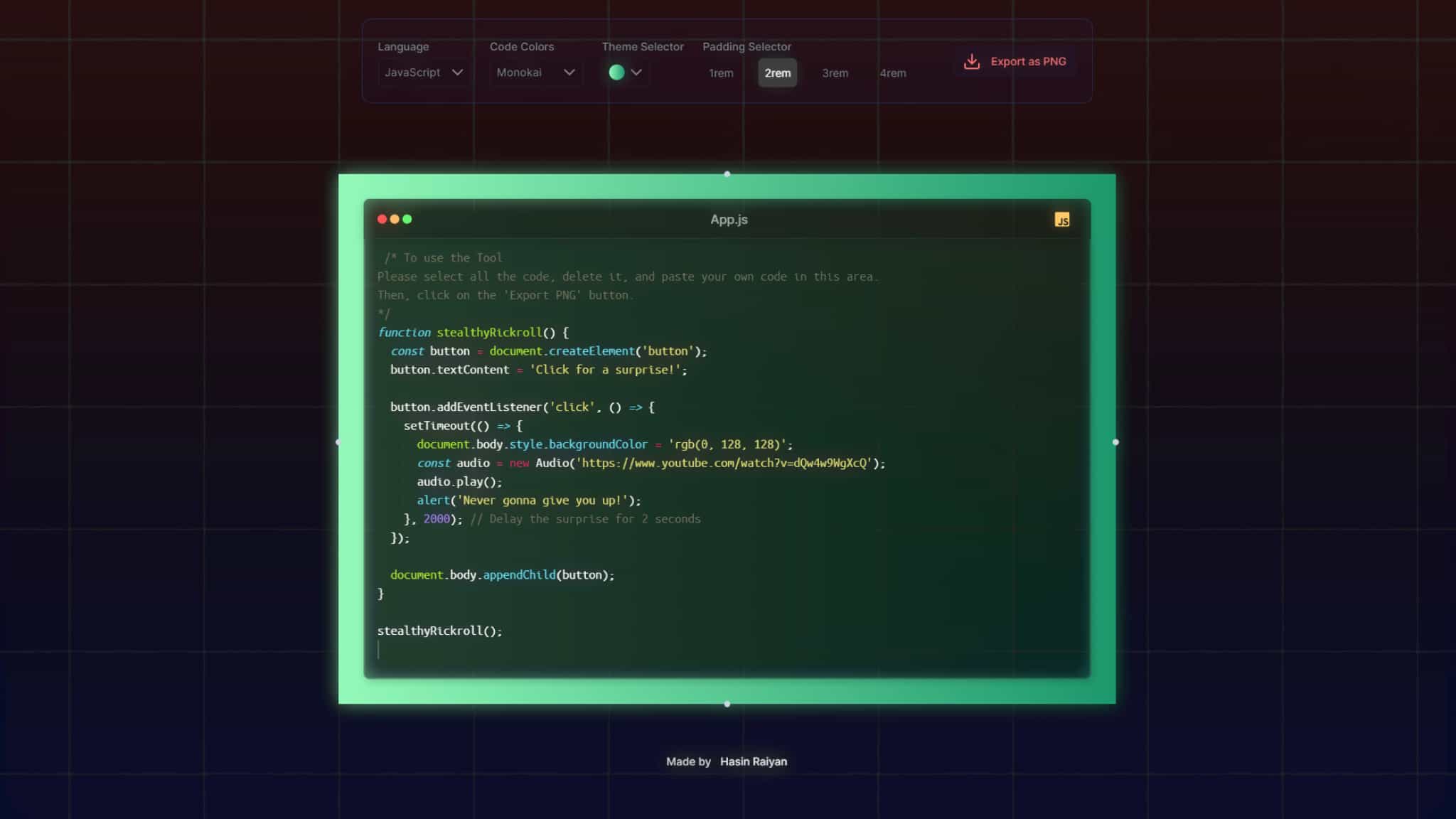The width and height of the screenshot is (1456, 819).
Task: Open Hasin Raiyan author link
Action: pyautogui.click(x=753, y=761)
